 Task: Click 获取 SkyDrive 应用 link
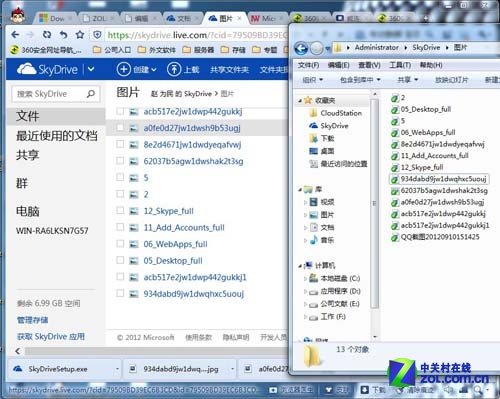tap(51, 336)
